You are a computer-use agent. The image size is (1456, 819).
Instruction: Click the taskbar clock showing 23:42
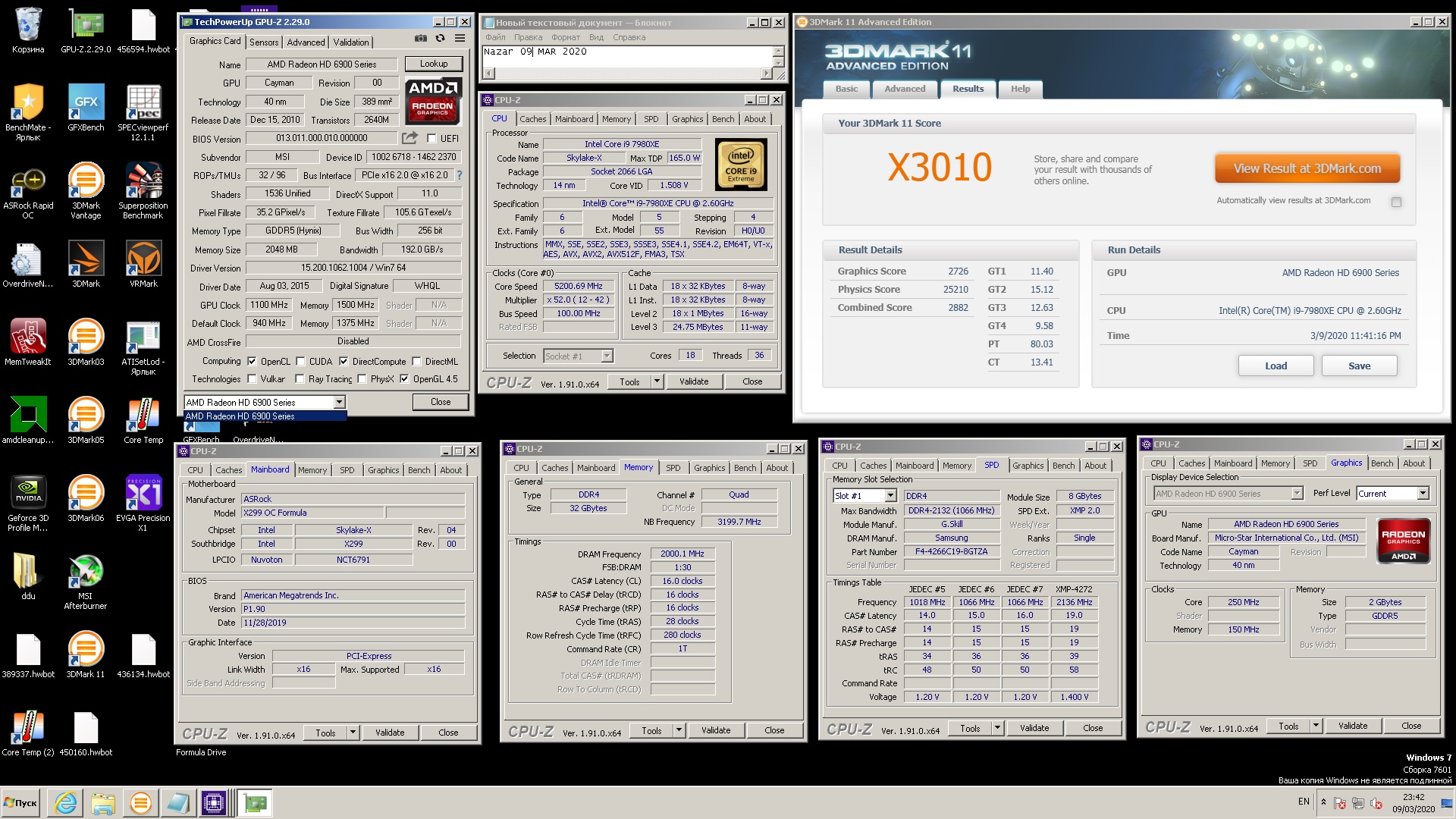pos(1413,797)
